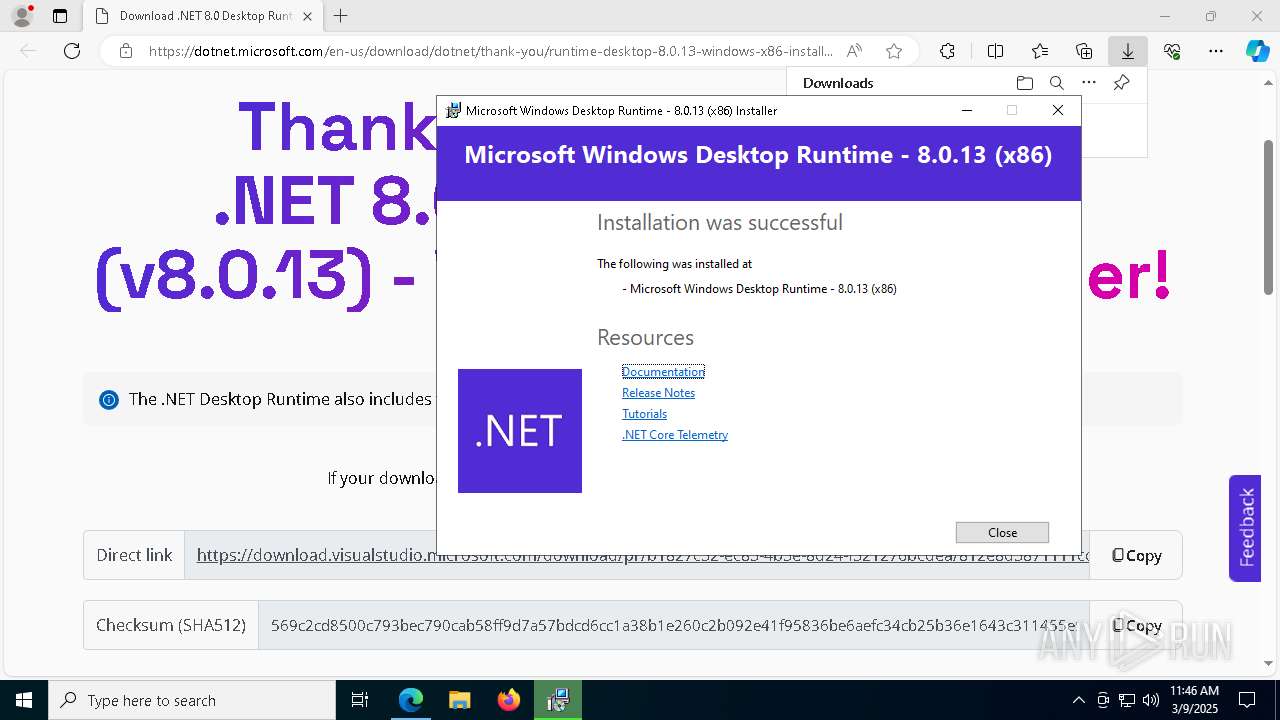The image size is (1280, 720).
Task: Open the Extensions puzzle icon
Action: (x=947, y=51)
